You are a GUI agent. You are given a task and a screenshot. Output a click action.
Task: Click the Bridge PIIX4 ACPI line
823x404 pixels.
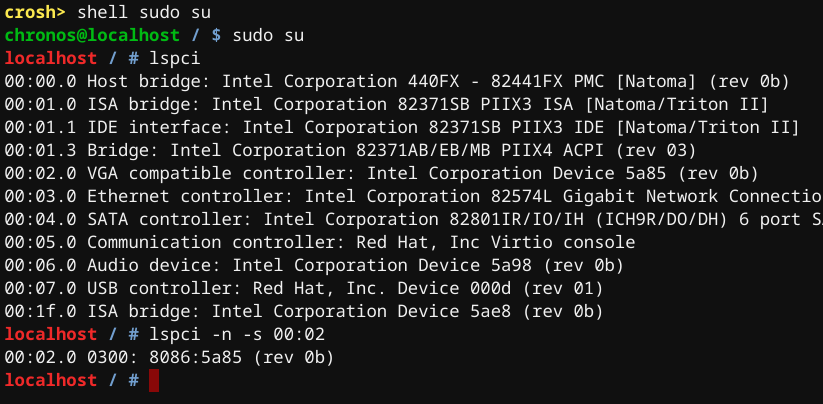pos(350,151)
